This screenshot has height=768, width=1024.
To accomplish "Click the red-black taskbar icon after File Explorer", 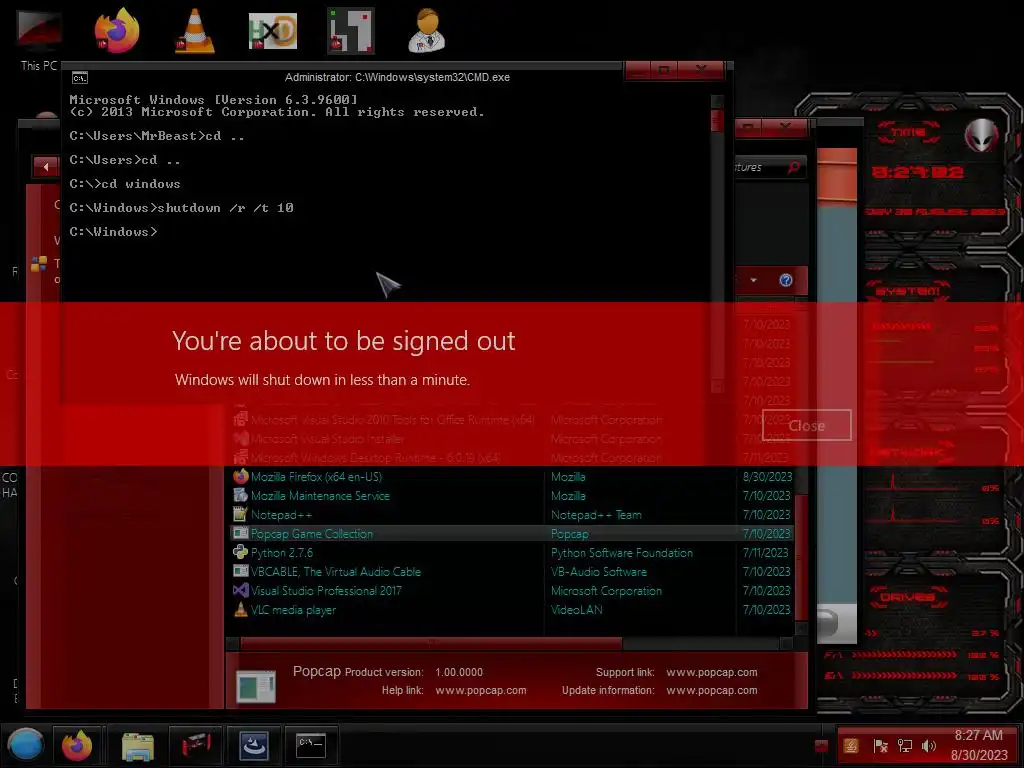I will pos(196,745).
